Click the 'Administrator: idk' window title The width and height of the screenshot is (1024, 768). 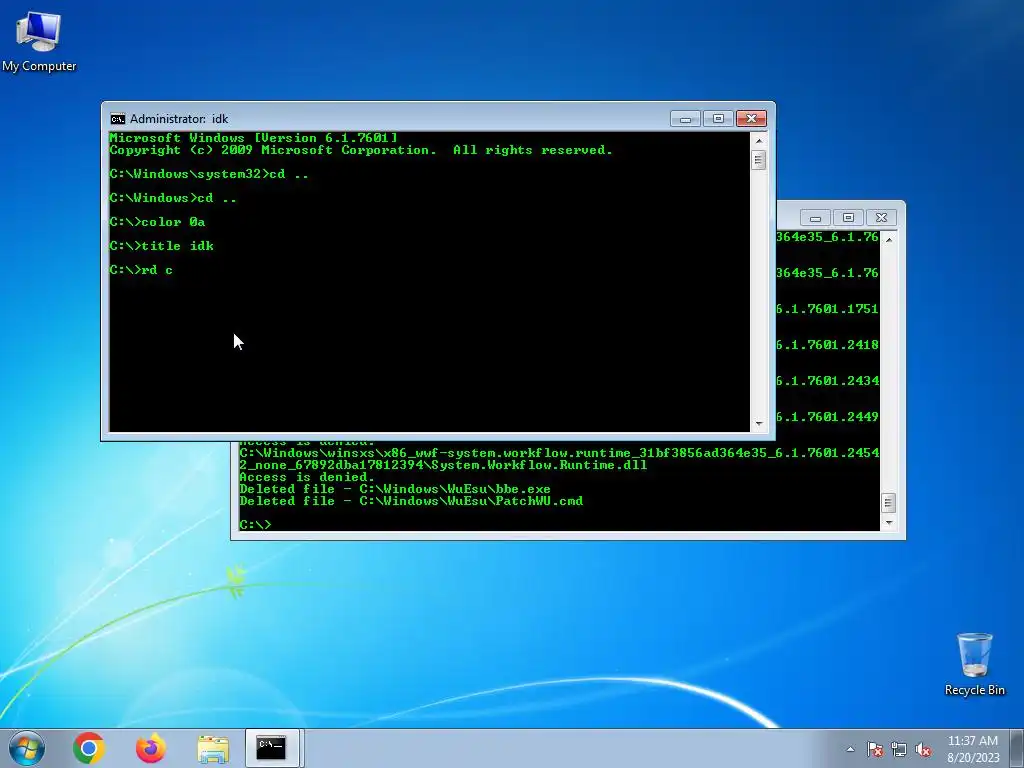tap(179, 119)
